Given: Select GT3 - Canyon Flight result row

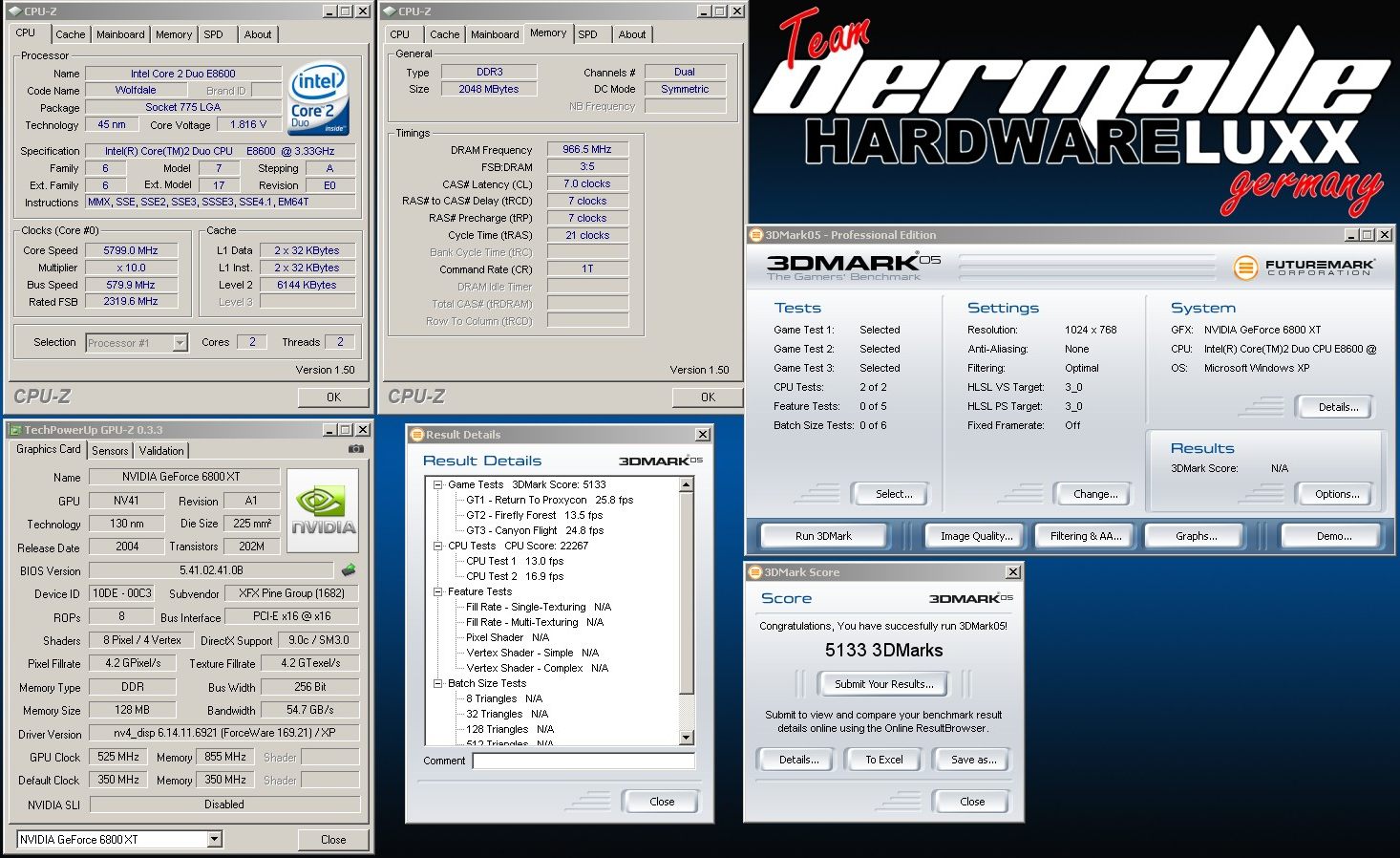Looking at the screenshot, I should point(535,530).
